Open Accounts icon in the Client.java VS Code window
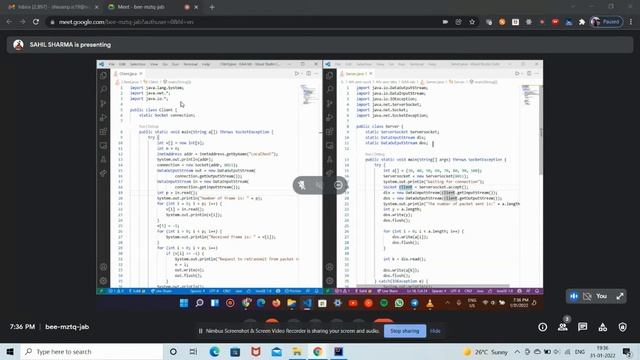 coord(103,267)
